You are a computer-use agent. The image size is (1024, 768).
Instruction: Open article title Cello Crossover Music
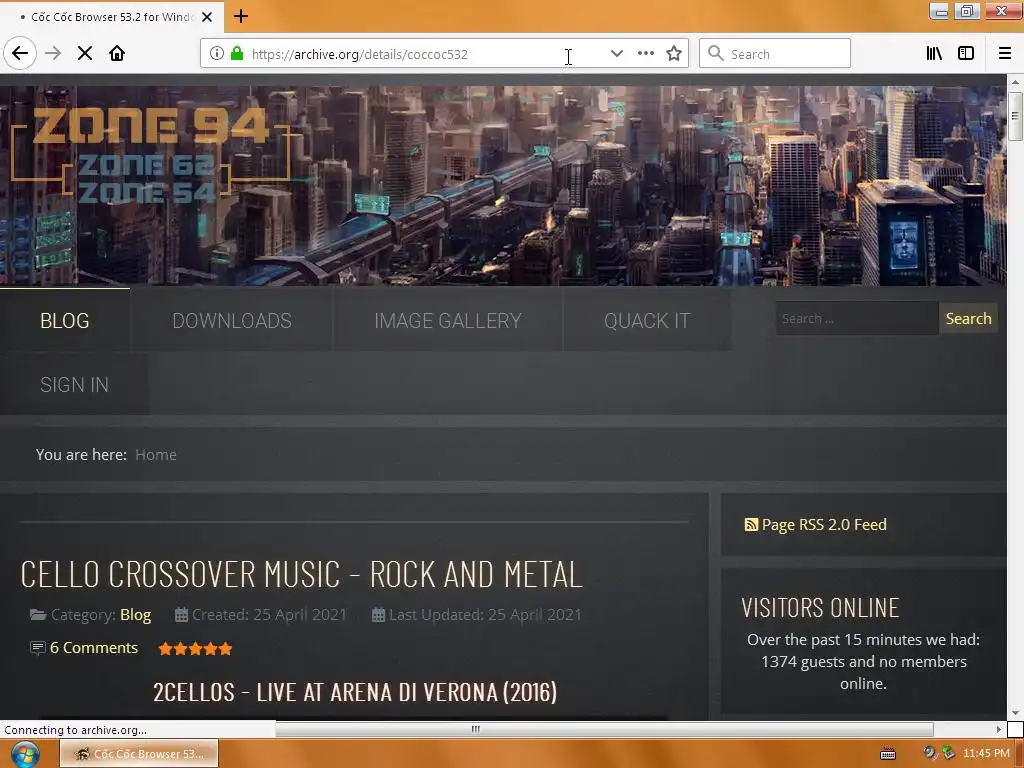pos(301,575)
